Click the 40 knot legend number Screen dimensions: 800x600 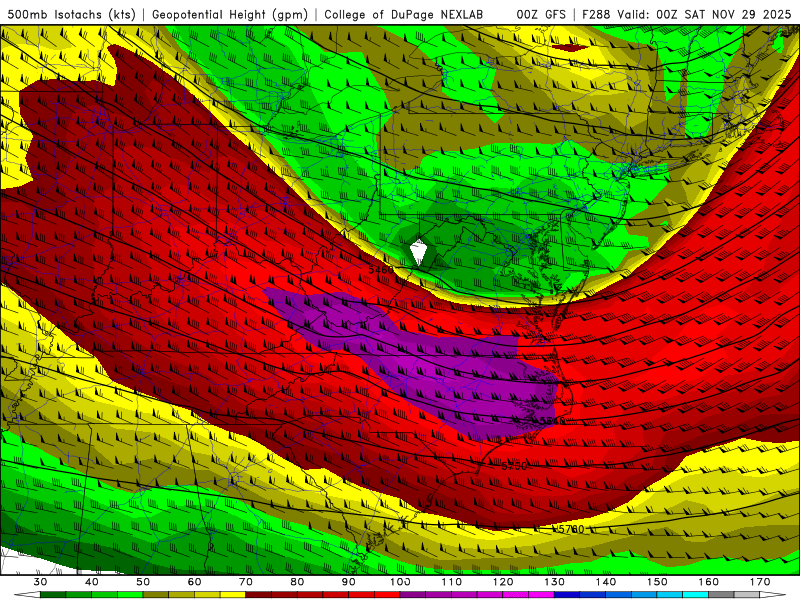coord(92,582)
